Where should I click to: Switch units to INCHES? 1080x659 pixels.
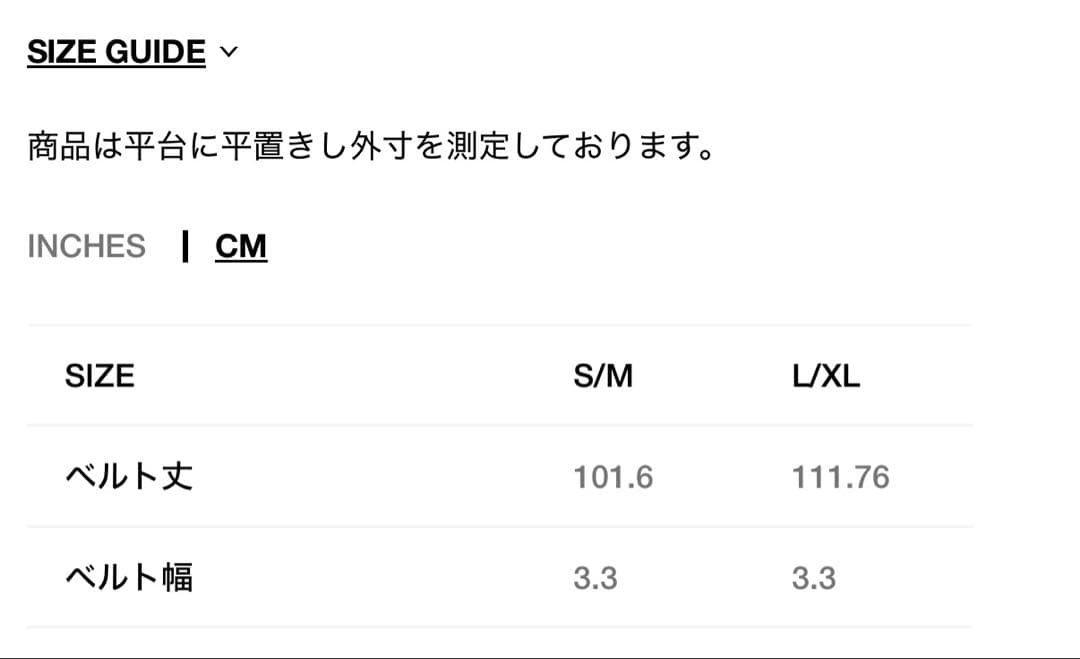click(86, 246)
